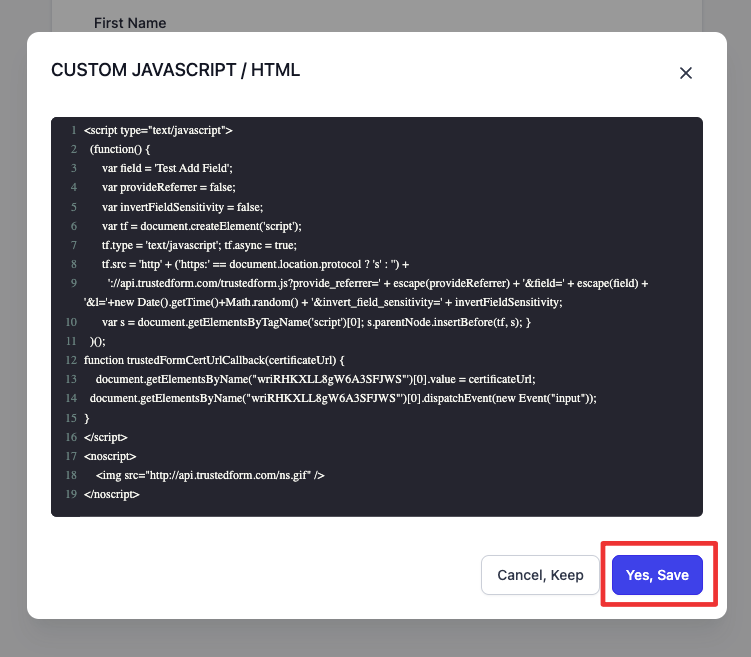Click the Custom JavaScript / HTML dialog title

tap(175, 70)
